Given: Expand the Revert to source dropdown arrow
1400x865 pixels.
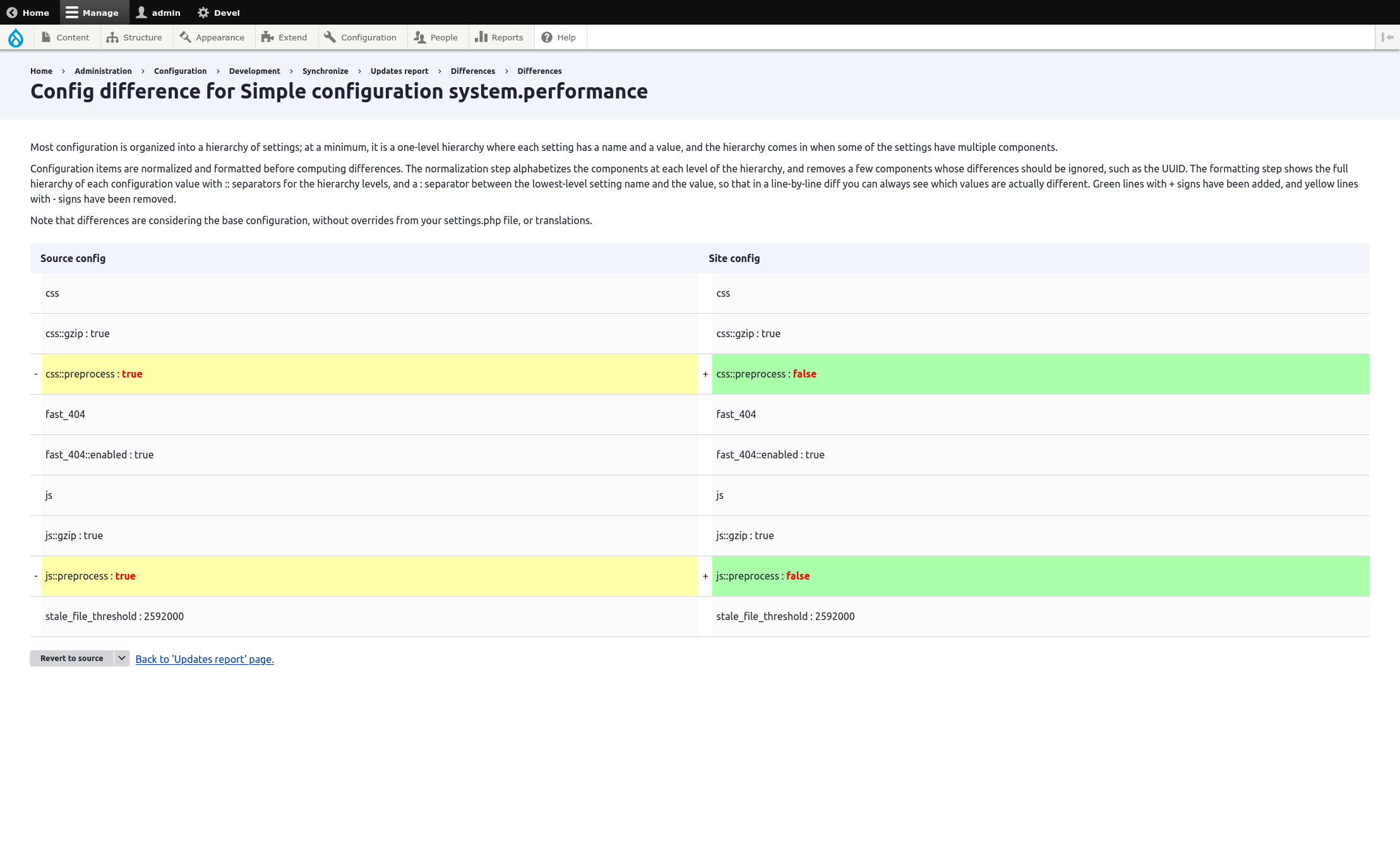Looking at the screenshot, I should coord(122,658).
